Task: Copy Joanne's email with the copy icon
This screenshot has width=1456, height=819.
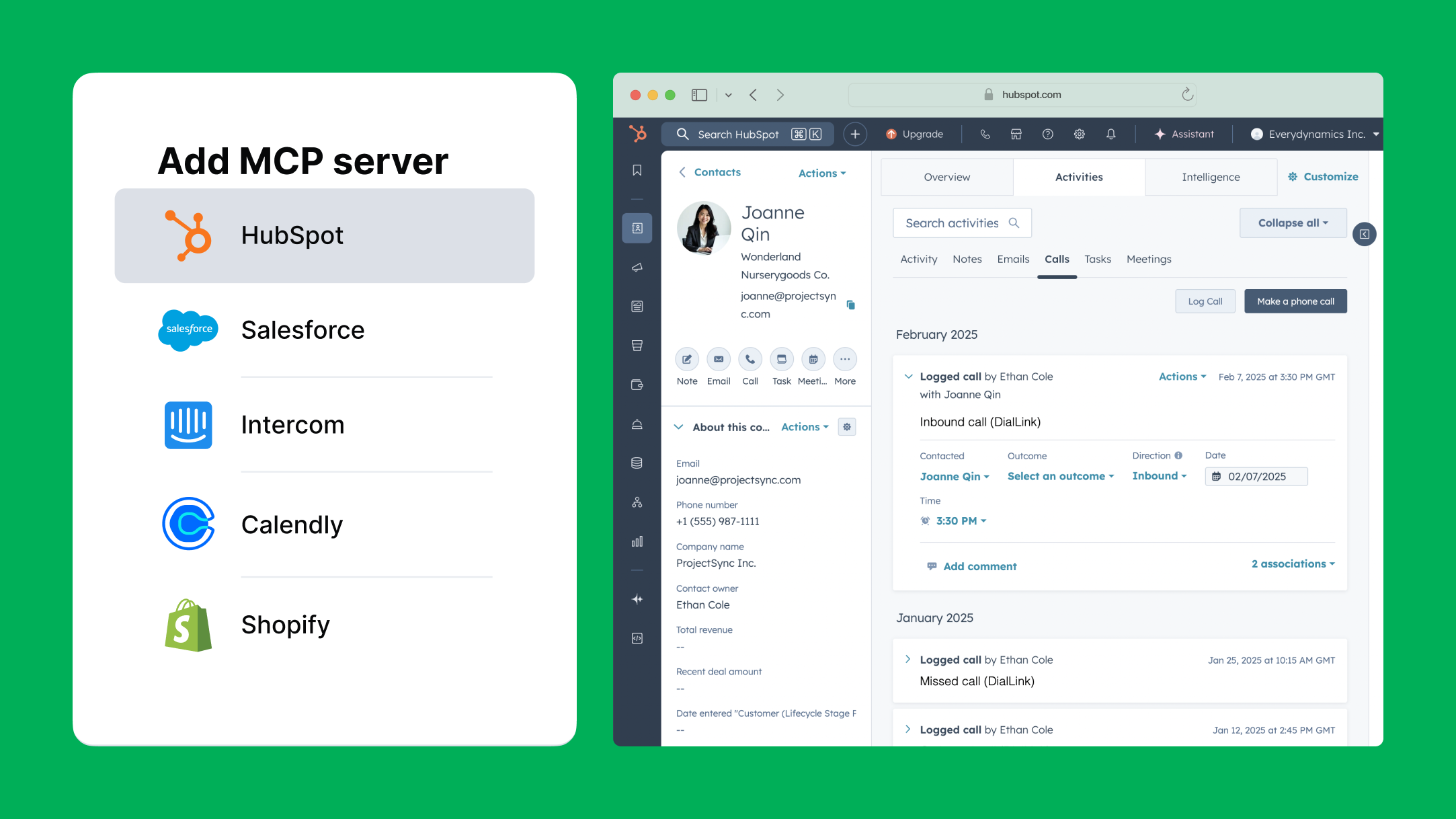Action: [851, 305]
